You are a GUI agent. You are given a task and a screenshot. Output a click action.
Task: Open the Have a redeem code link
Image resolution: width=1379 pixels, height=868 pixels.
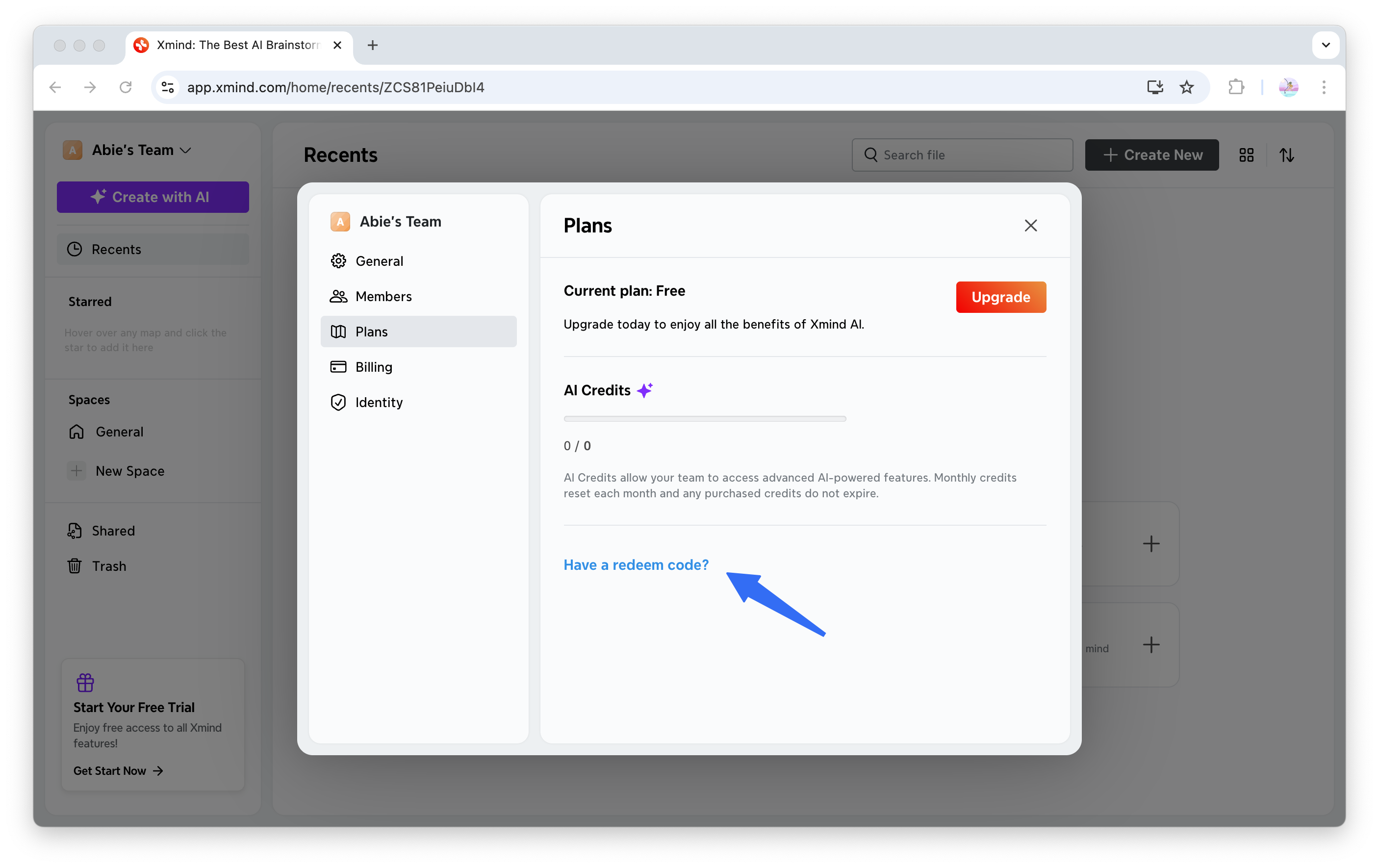coord(636,564)
